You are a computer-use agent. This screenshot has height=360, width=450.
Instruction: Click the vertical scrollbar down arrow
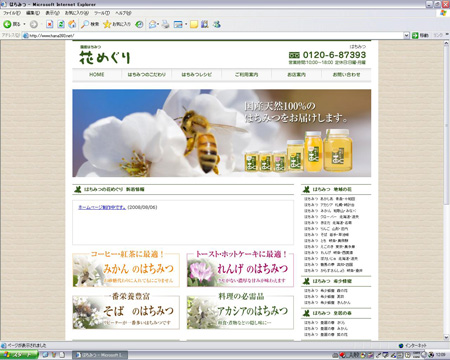point(447,337)
